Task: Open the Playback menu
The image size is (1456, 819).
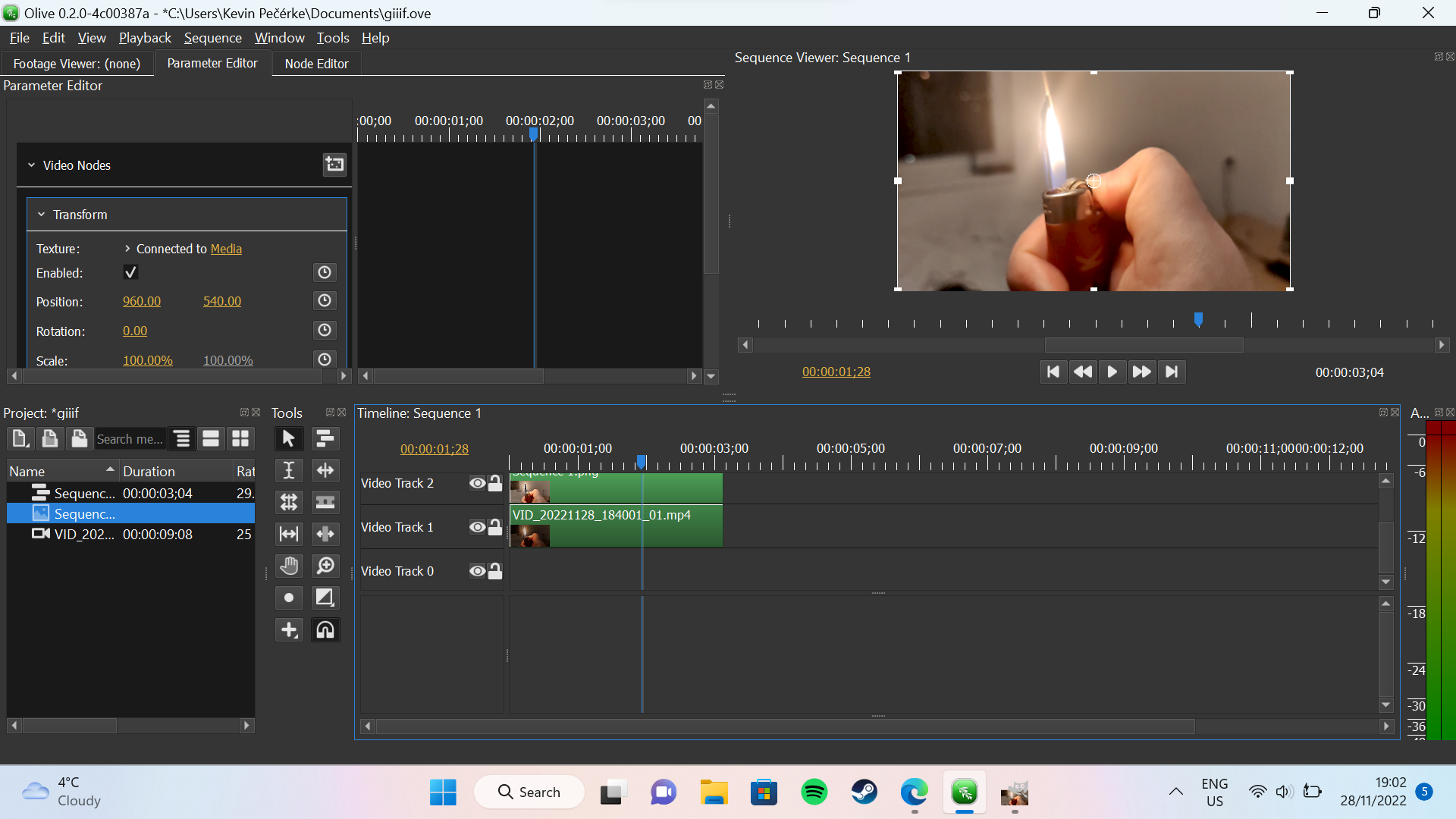Action: (145, 38)
